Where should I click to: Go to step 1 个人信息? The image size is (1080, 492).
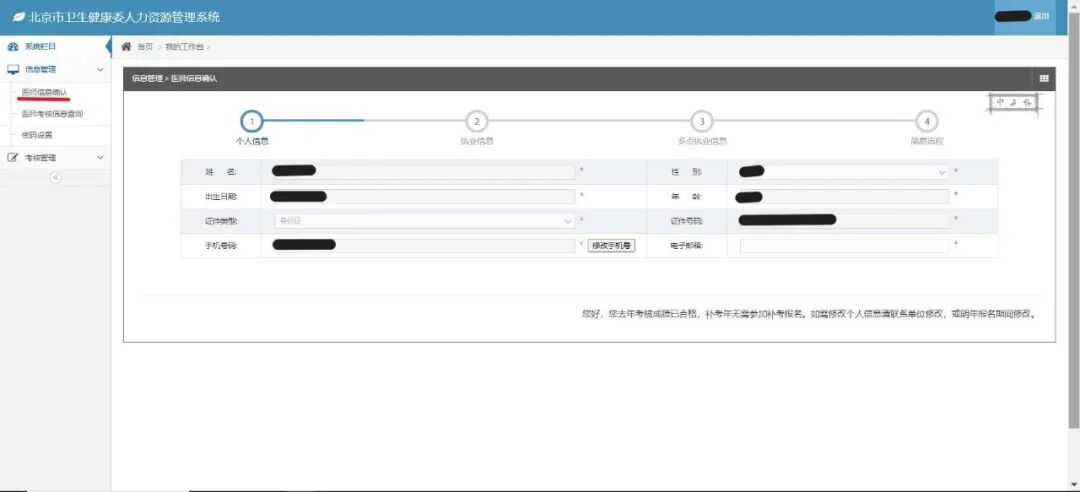(251, 122)
